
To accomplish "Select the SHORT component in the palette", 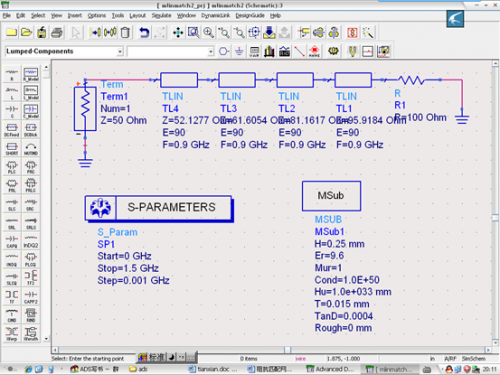I will [x=12, y=148].
